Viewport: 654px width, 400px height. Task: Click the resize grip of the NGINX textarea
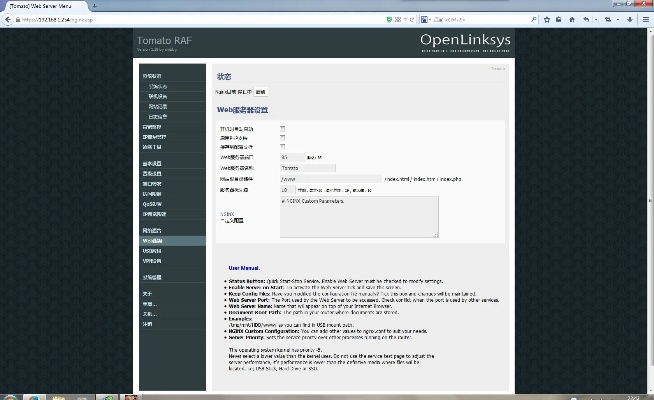(435, 235)
